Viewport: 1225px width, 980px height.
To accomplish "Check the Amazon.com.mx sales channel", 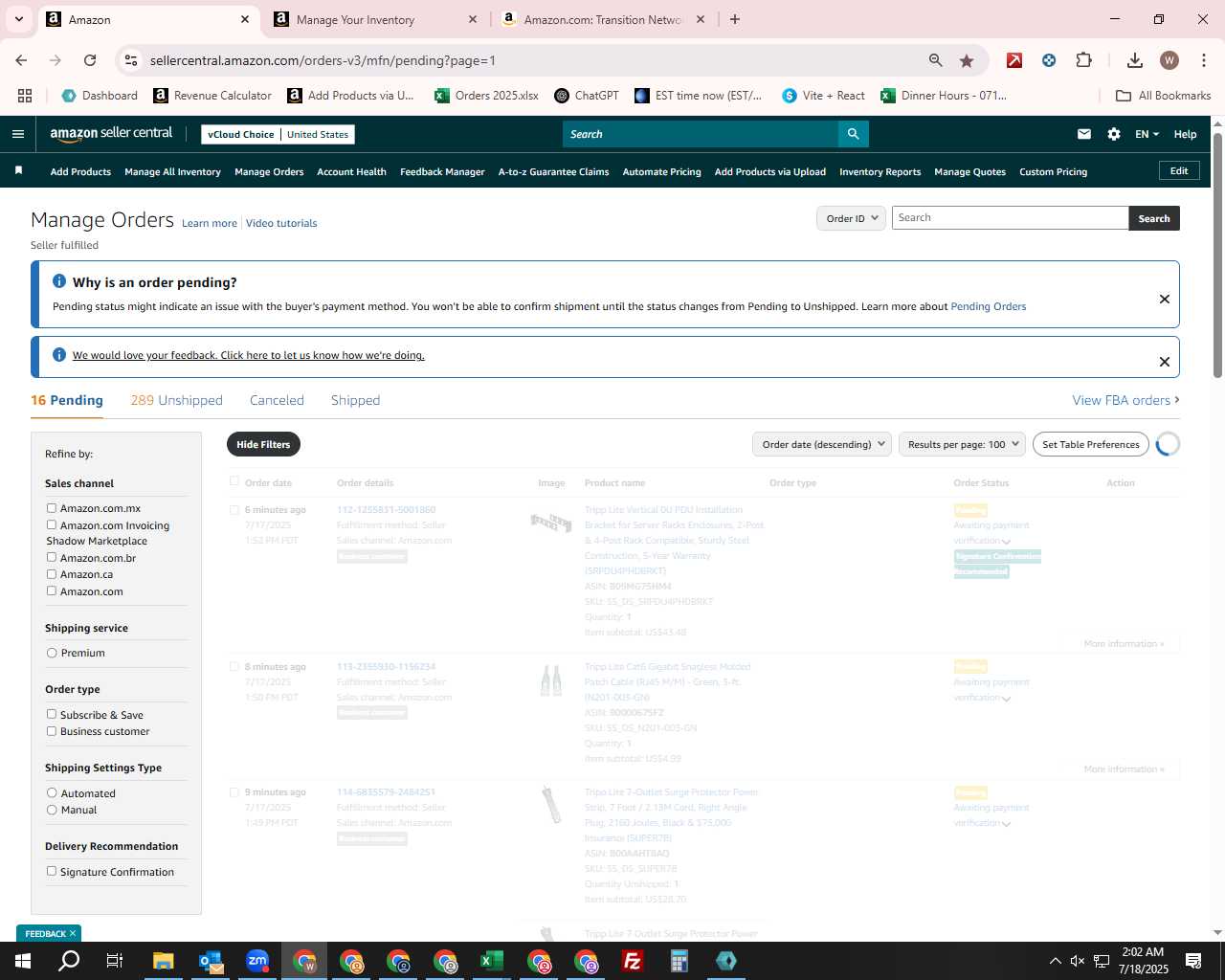I will pos(52,508).
